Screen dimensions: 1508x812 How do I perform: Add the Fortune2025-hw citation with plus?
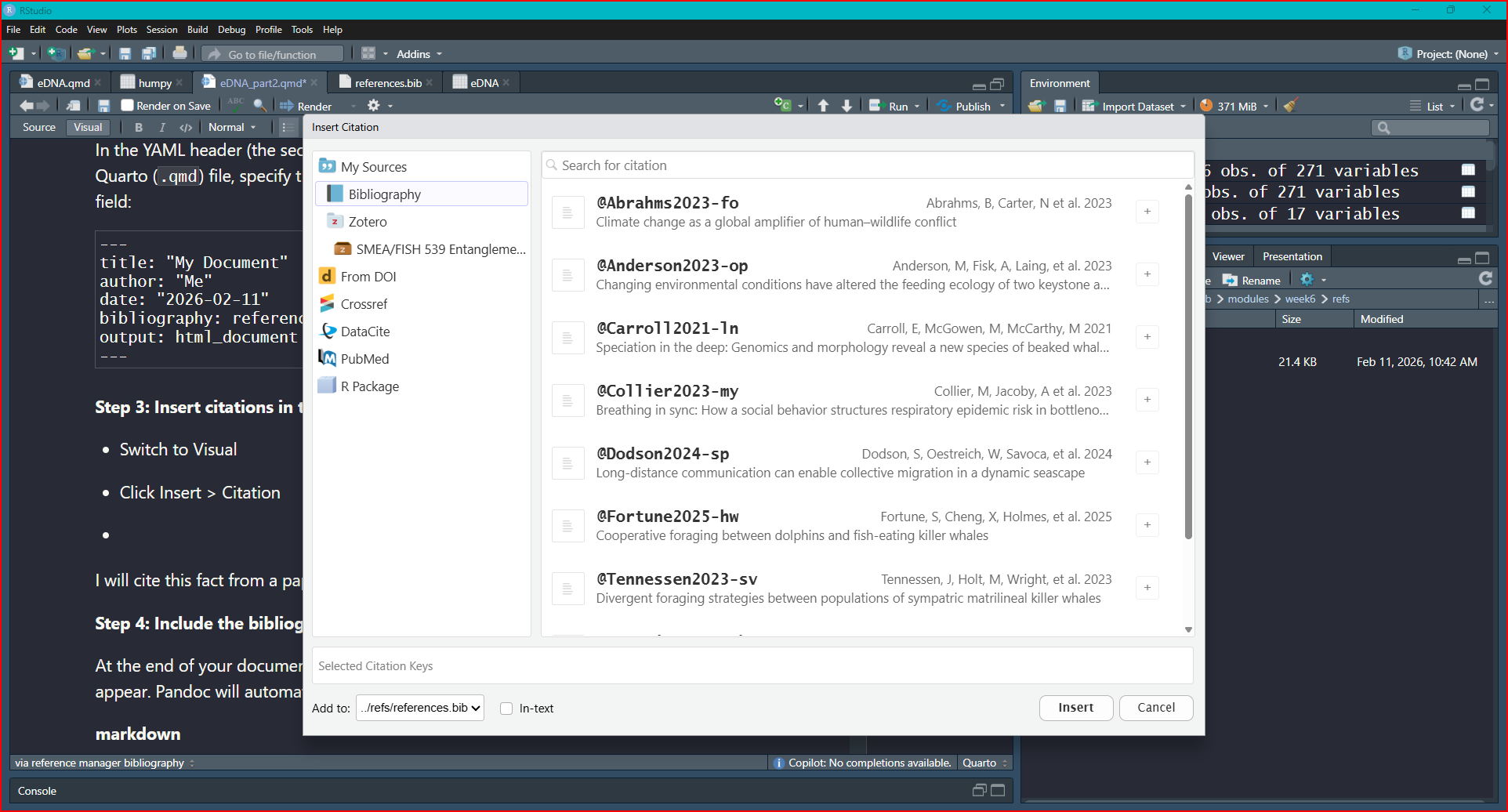[x=1147, y=525]
